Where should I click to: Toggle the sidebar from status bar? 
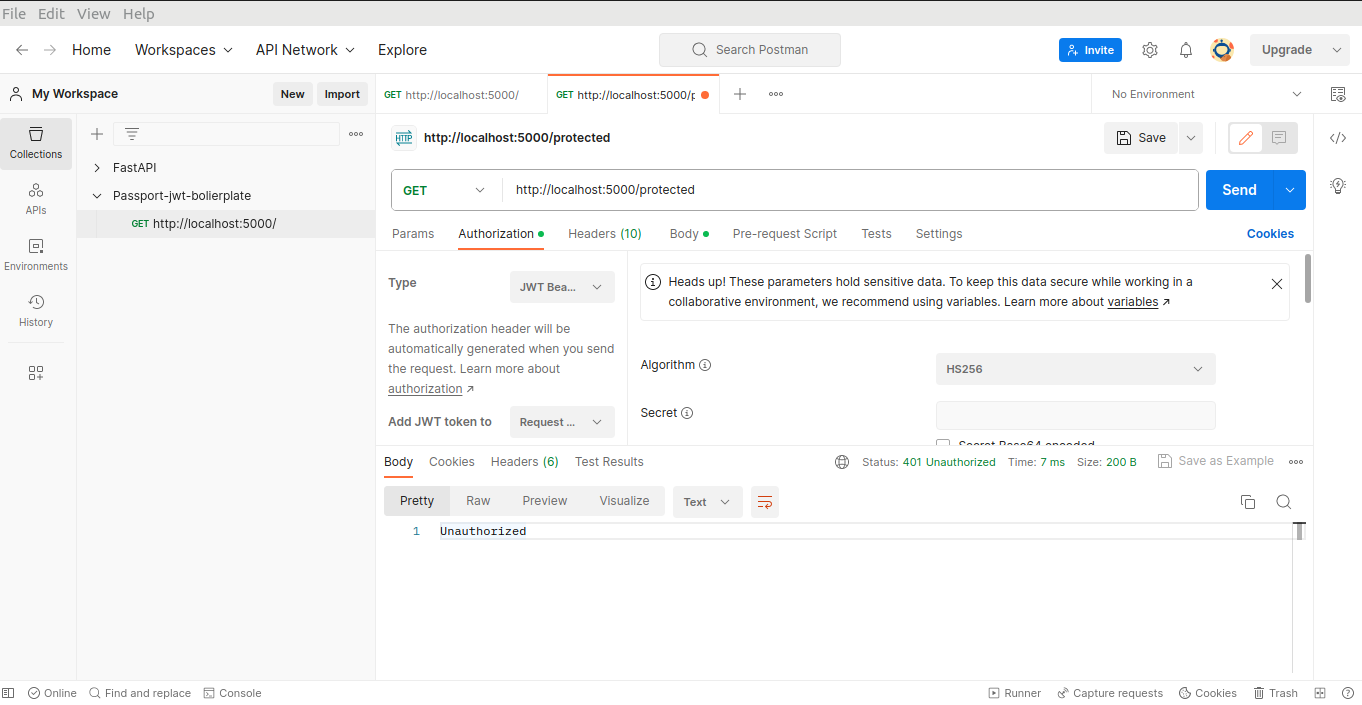tap(8, 693)
